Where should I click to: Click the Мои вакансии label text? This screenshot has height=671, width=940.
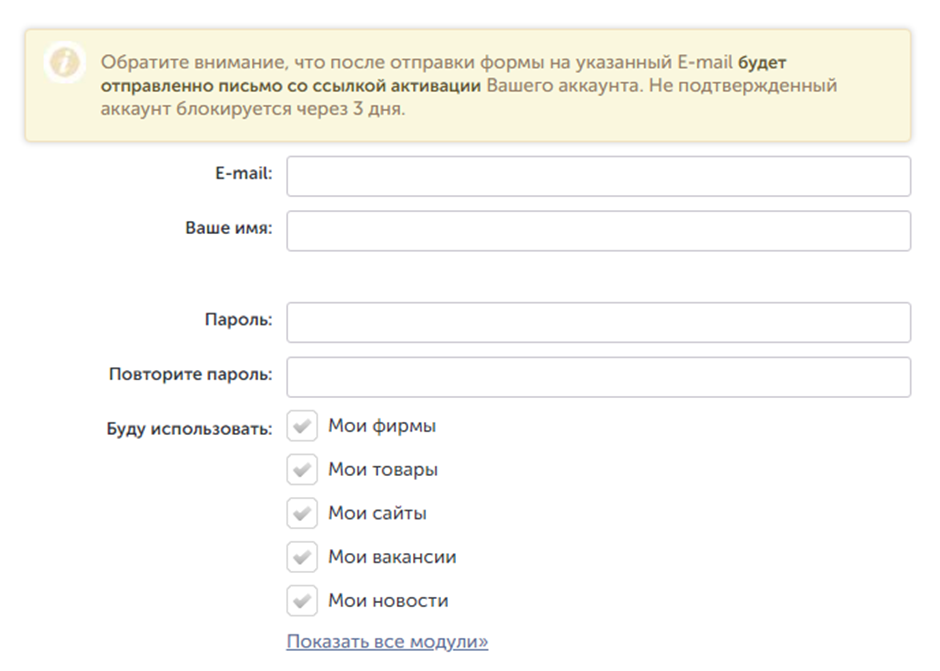click(392, 557)
